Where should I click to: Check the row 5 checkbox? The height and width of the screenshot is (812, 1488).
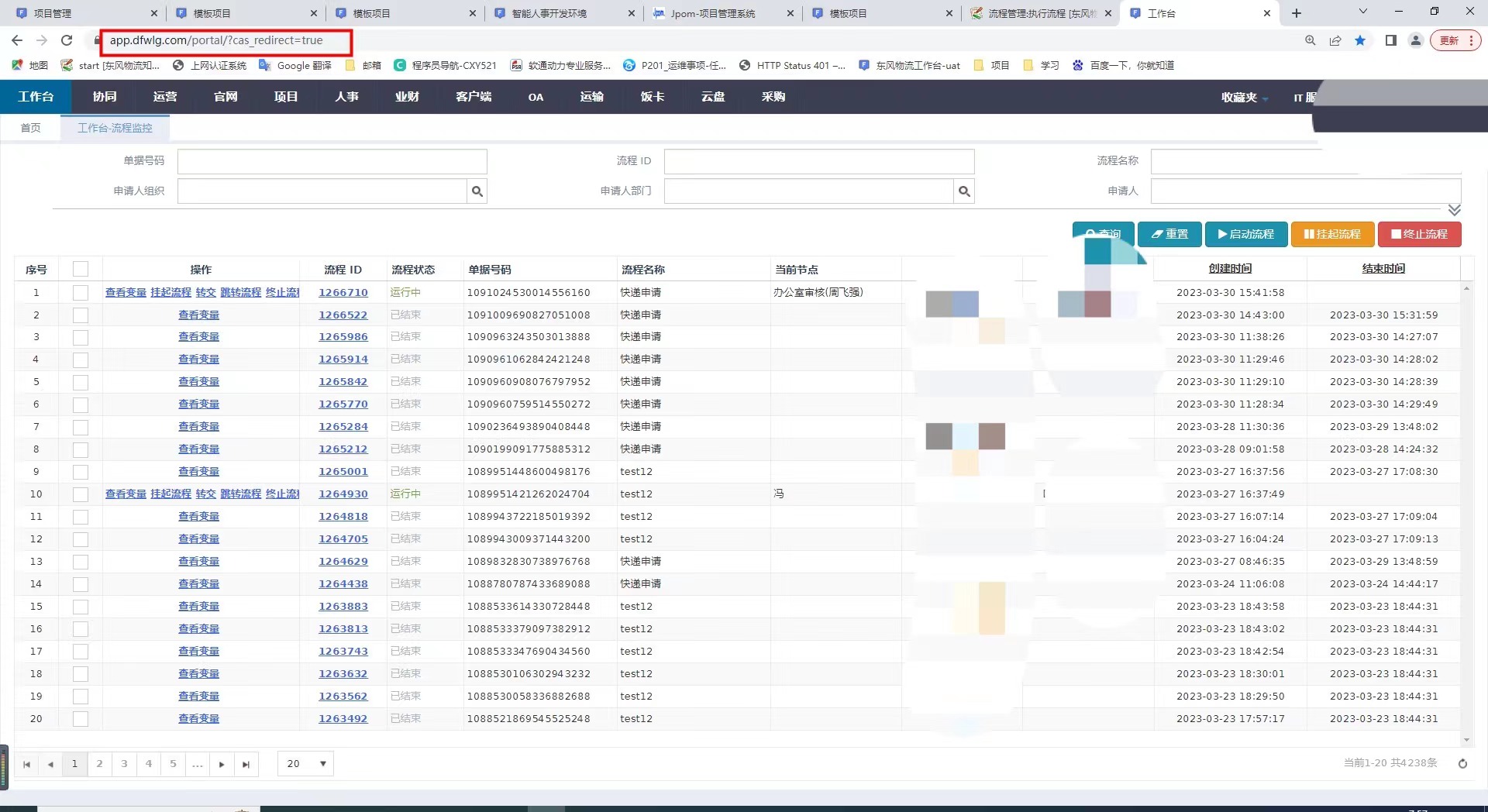click(x=81, y=382)
